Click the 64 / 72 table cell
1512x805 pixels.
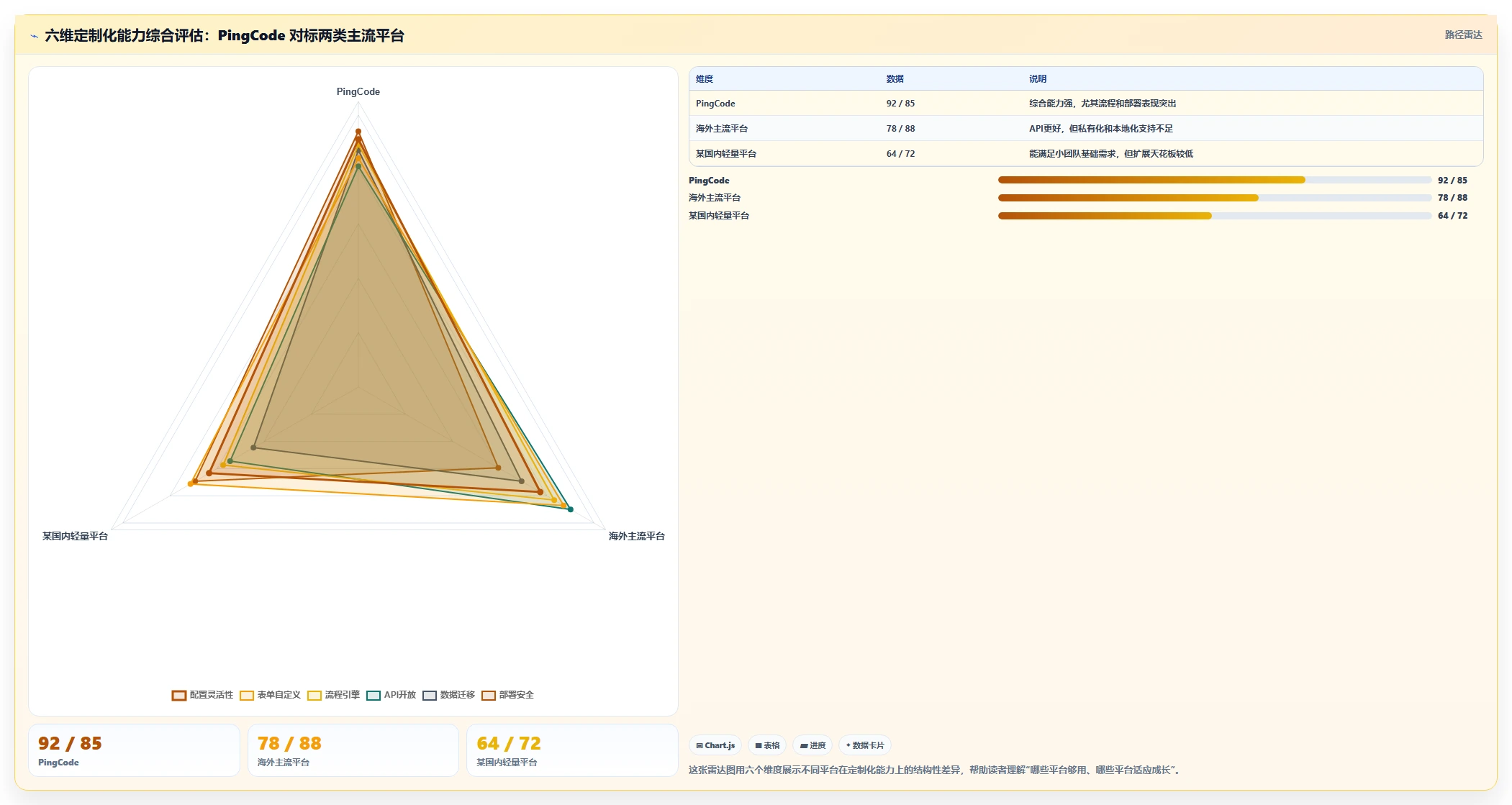(951, 154)
